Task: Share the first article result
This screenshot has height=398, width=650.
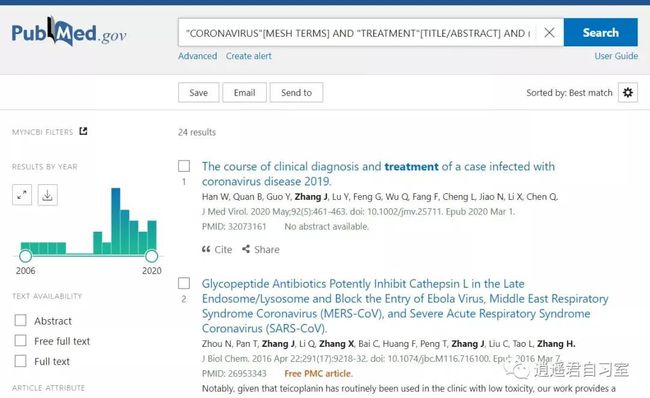Action: pyautogui.click(x=261, y=249)
